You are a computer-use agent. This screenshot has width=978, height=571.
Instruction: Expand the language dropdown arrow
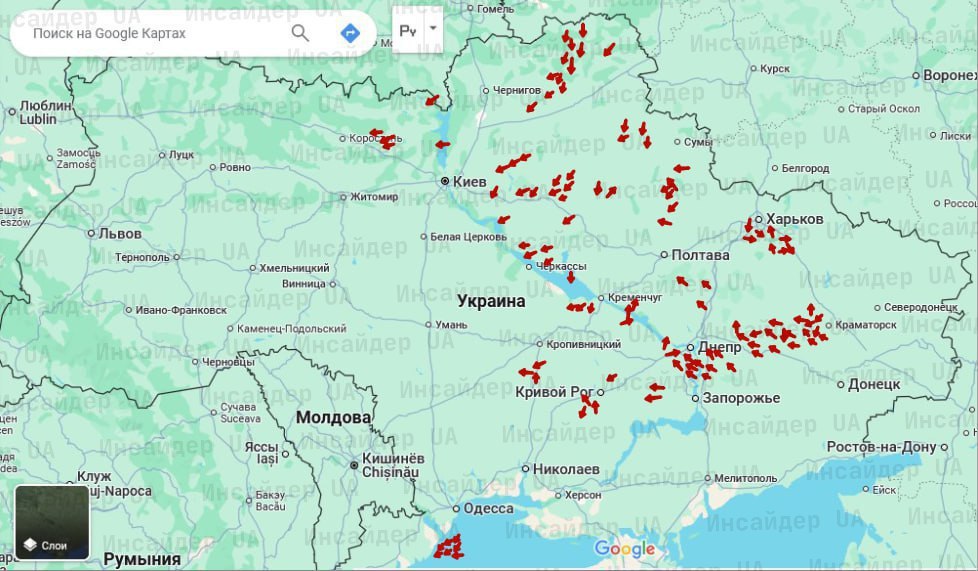(x=433, y=28)
